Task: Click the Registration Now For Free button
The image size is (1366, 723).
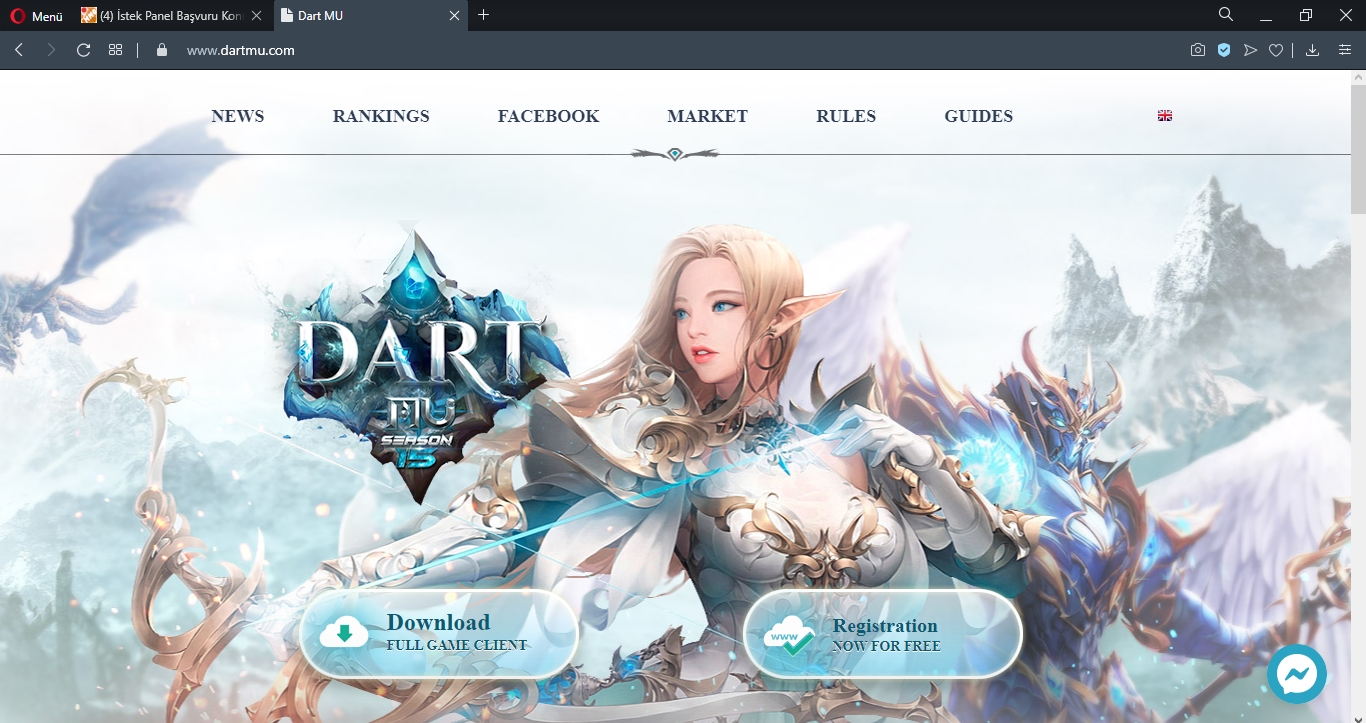Action: coord(883,634)
